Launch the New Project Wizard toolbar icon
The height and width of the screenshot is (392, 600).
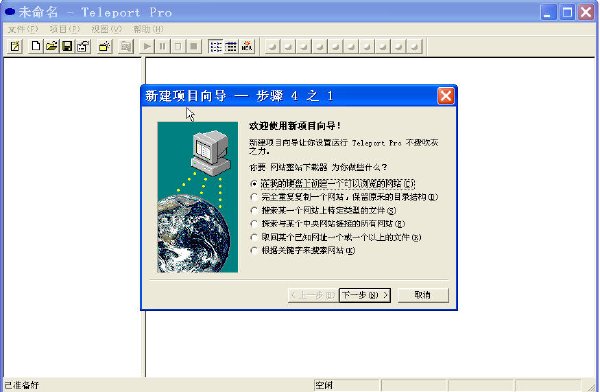[x=15, y=46]
